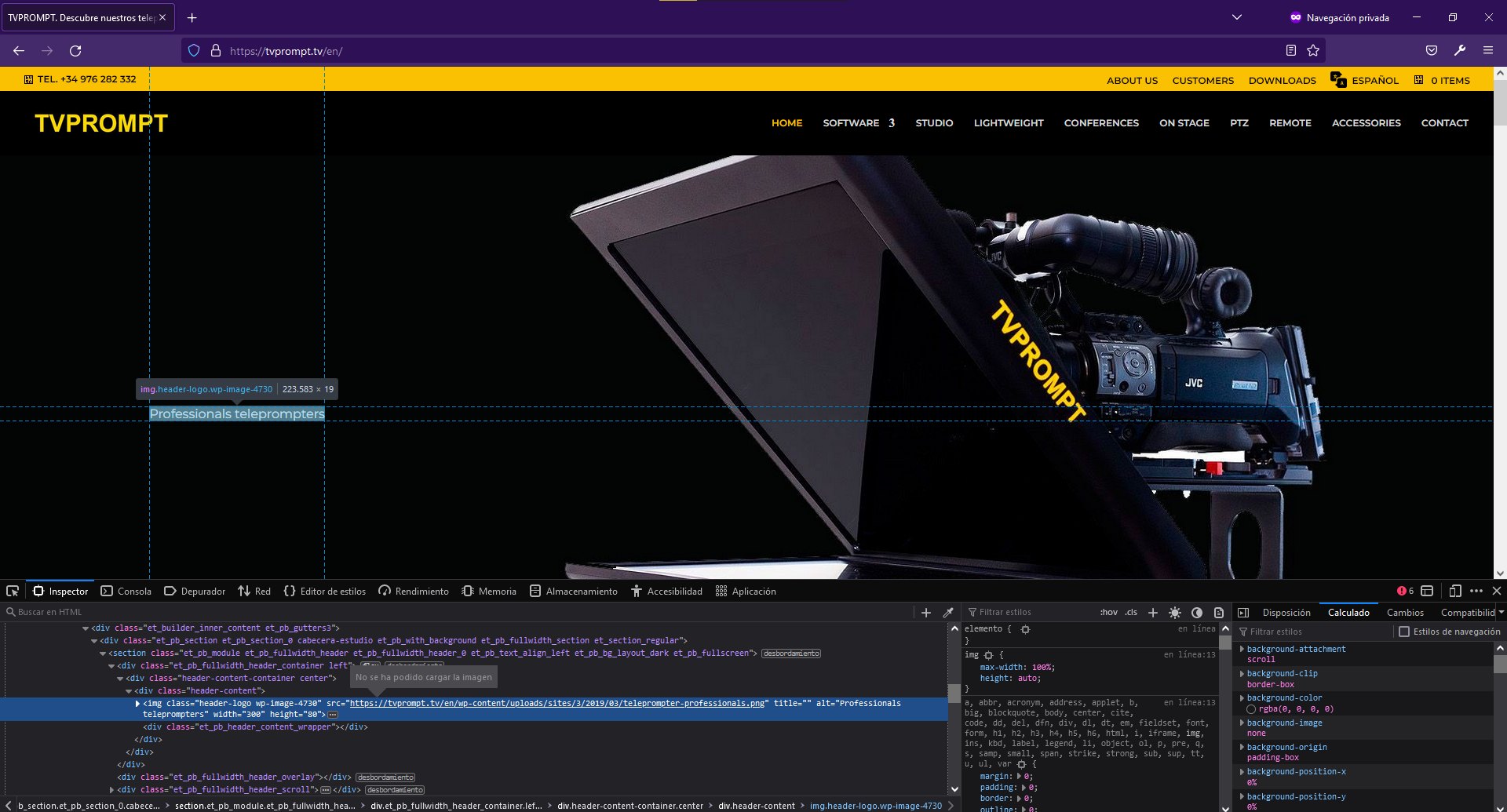The image size is (1507, 812).
Task: Open the developer tools wrench icon
Action: [x=1460, y=51]
